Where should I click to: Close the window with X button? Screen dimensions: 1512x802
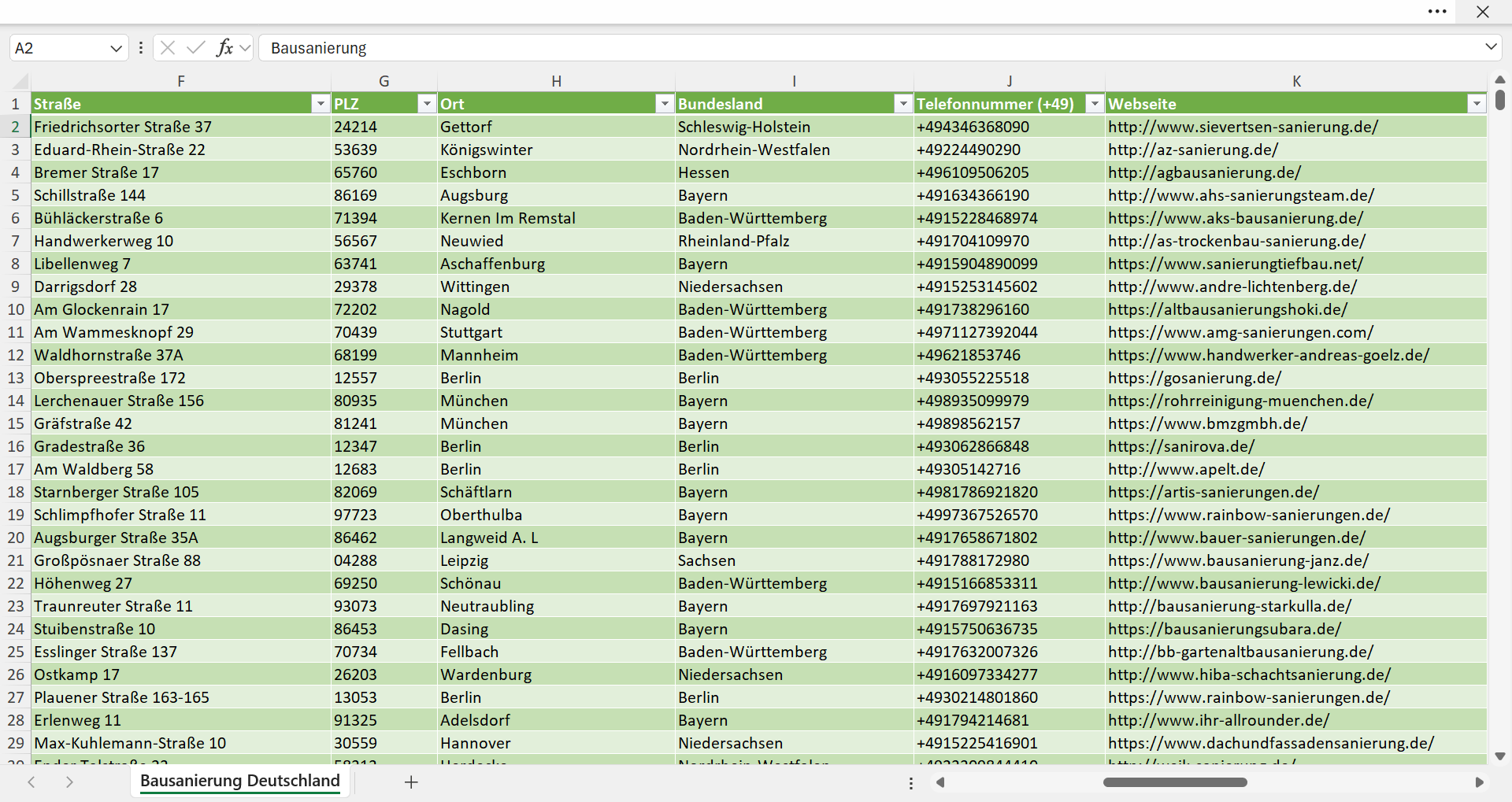pyautogui.click(x=1483, y=12)
